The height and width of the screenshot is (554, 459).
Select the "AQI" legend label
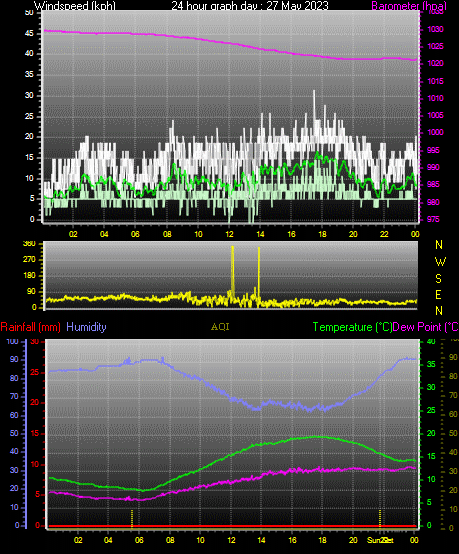click(x=220, y=327)
